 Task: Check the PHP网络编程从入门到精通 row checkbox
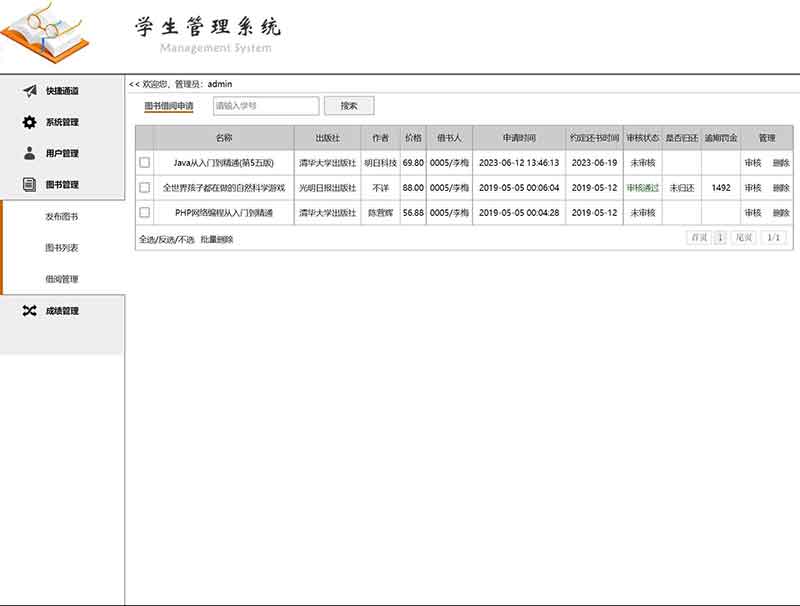pyautogui.click(x=145, y=212)
